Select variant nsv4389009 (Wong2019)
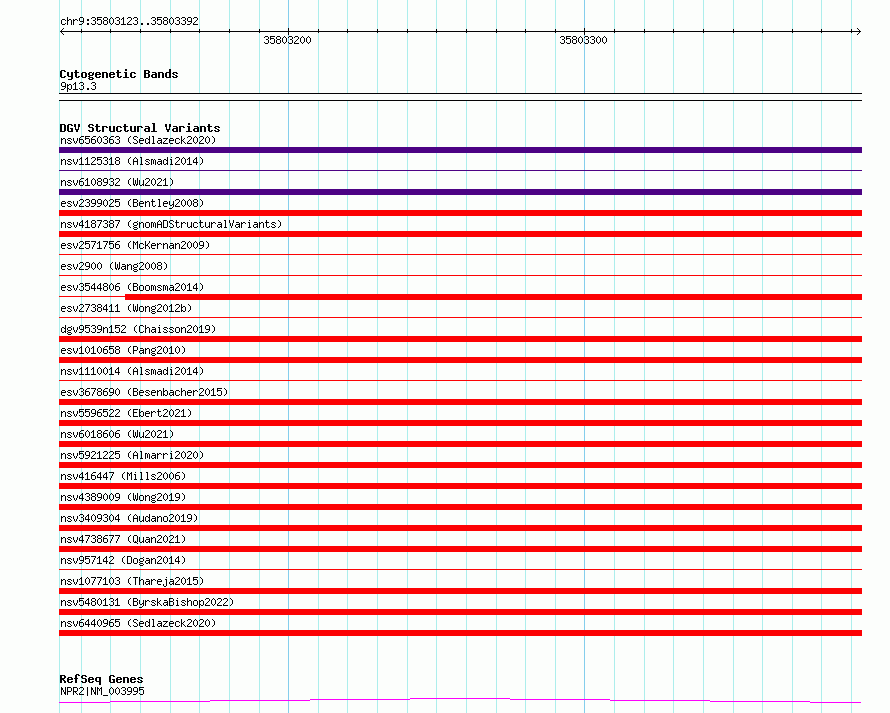This screenshot has width=890, height=713. point(123,497)
